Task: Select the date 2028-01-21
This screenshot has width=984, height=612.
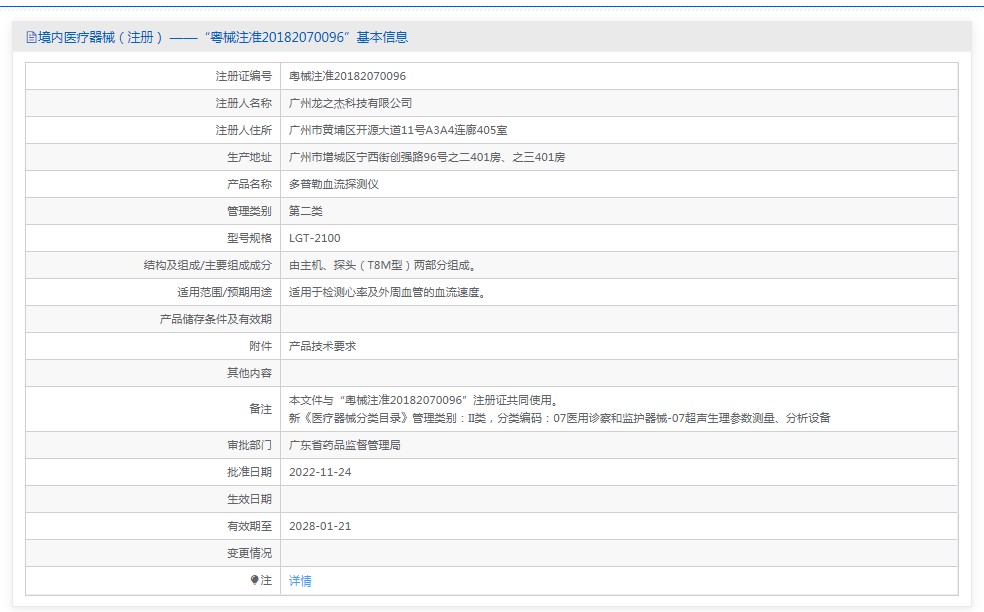Action: (x=320, y=526)
